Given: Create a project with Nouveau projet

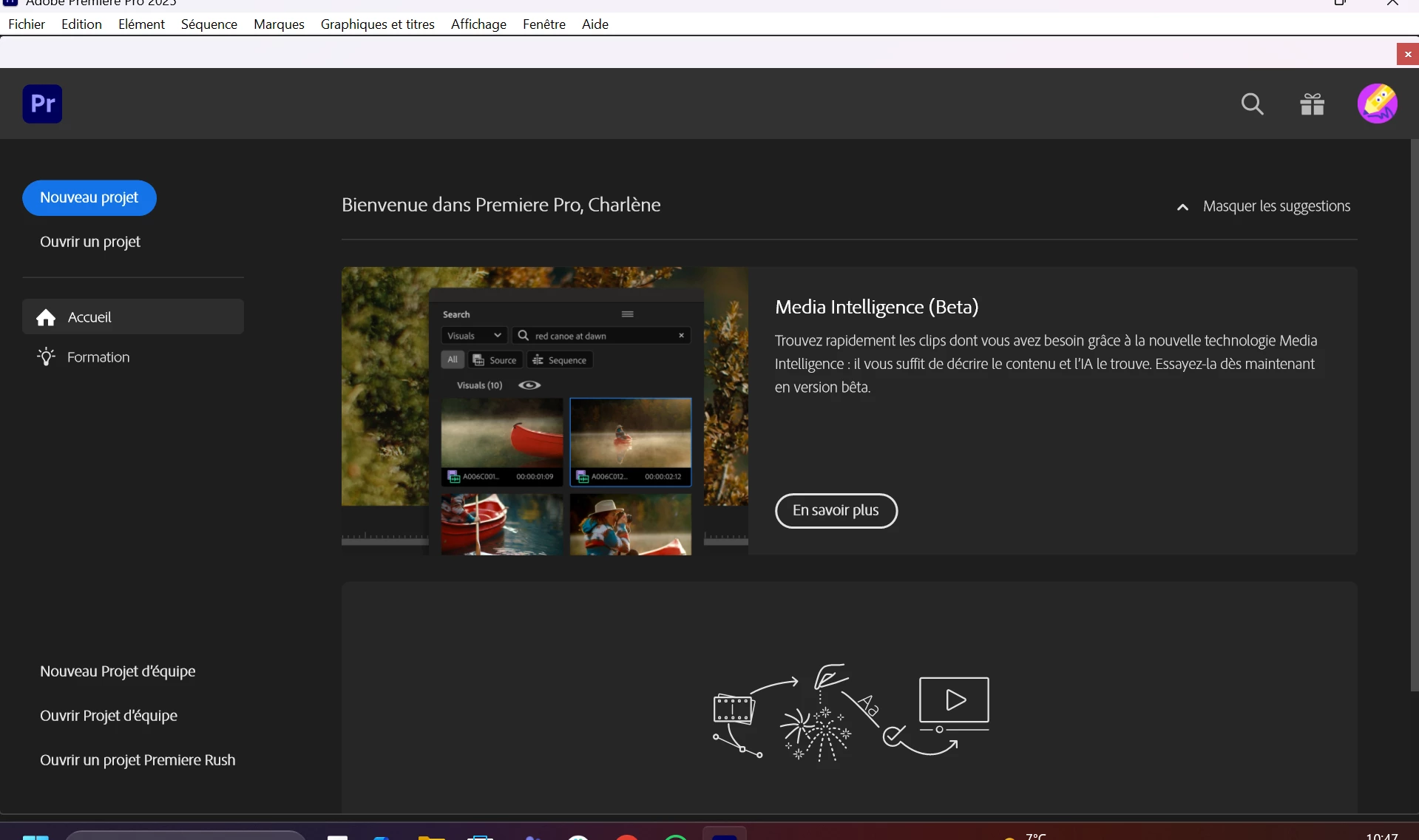Looking at the screenshot, I should [89, 198].
